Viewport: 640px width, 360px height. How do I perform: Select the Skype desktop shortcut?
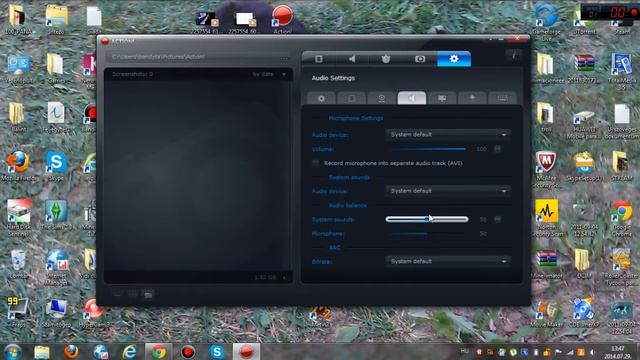coord(56,167)
